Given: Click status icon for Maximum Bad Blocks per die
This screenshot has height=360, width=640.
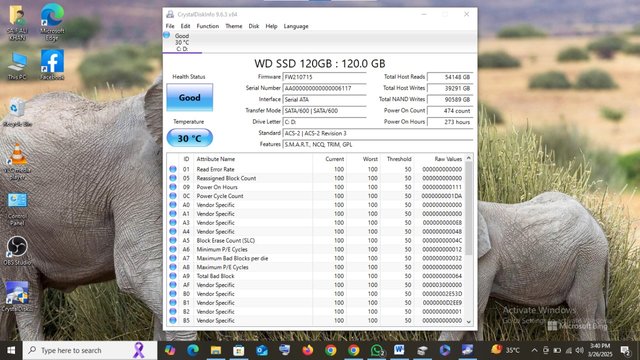Looking at the screenshot, I should click(x=173, y=258).
